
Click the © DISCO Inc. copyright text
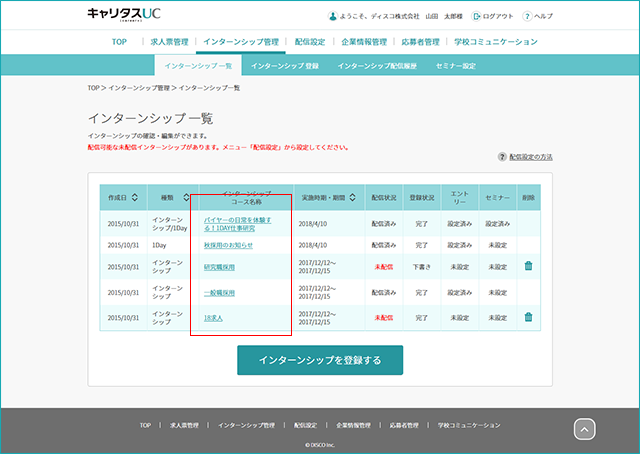tap(320, 445)
